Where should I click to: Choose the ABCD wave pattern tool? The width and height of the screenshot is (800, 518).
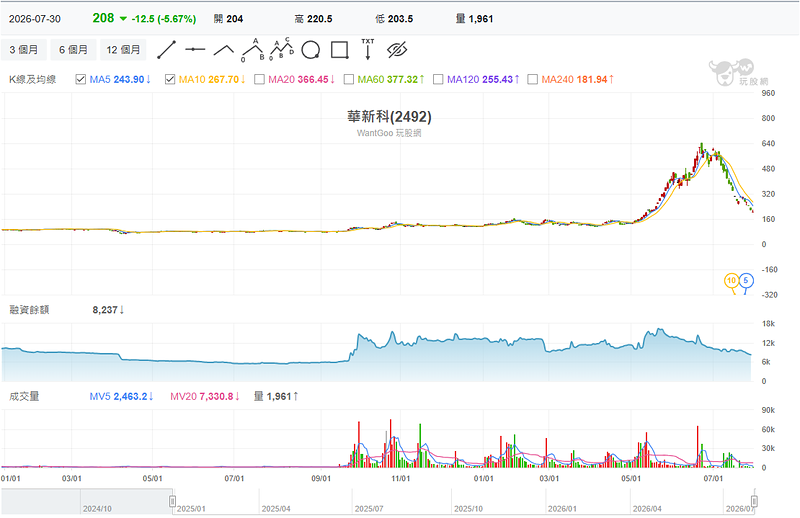(282, 50)
